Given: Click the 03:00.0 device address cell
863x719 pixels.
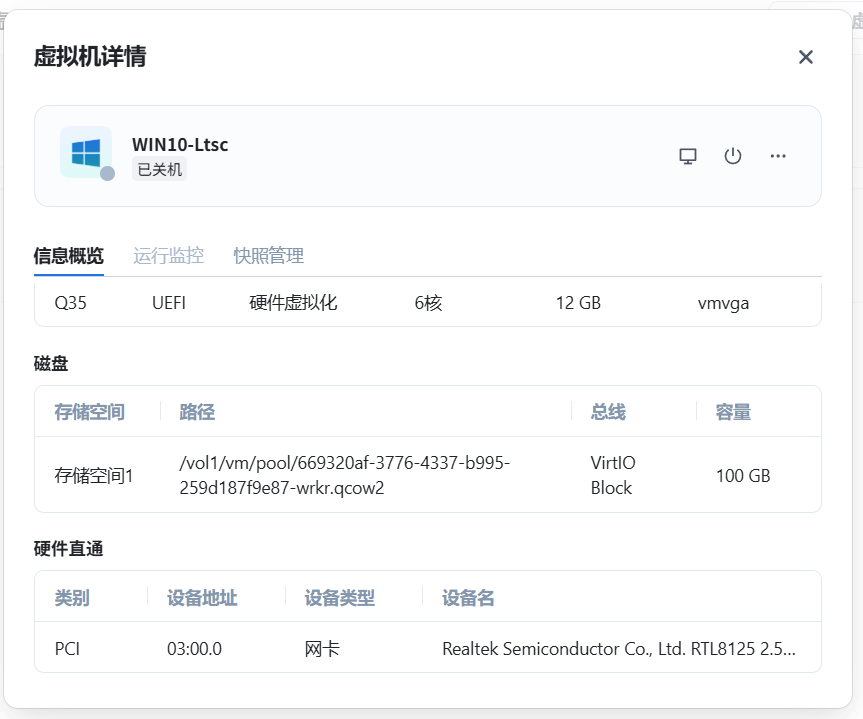Looking at the screenshot, I should 194,649.
